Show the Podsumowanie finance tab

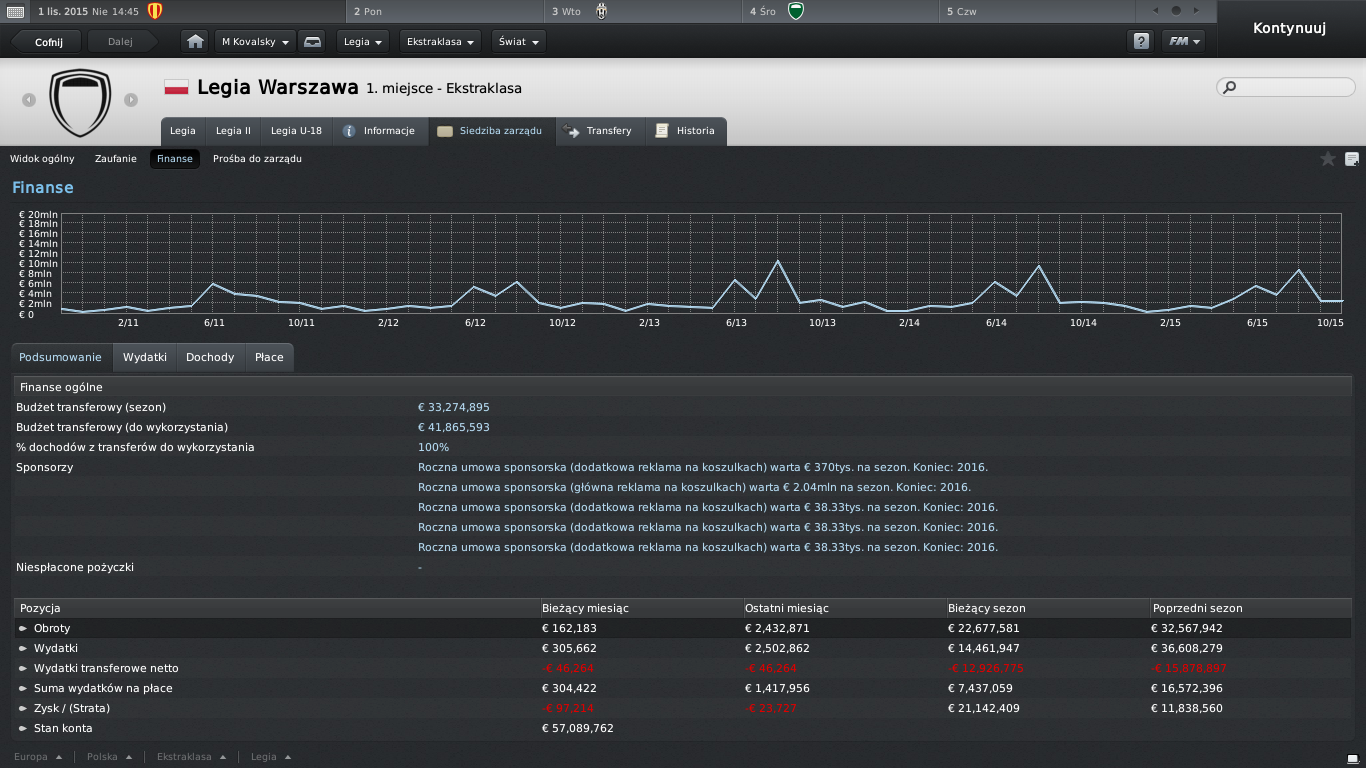(x=61, y=357)
